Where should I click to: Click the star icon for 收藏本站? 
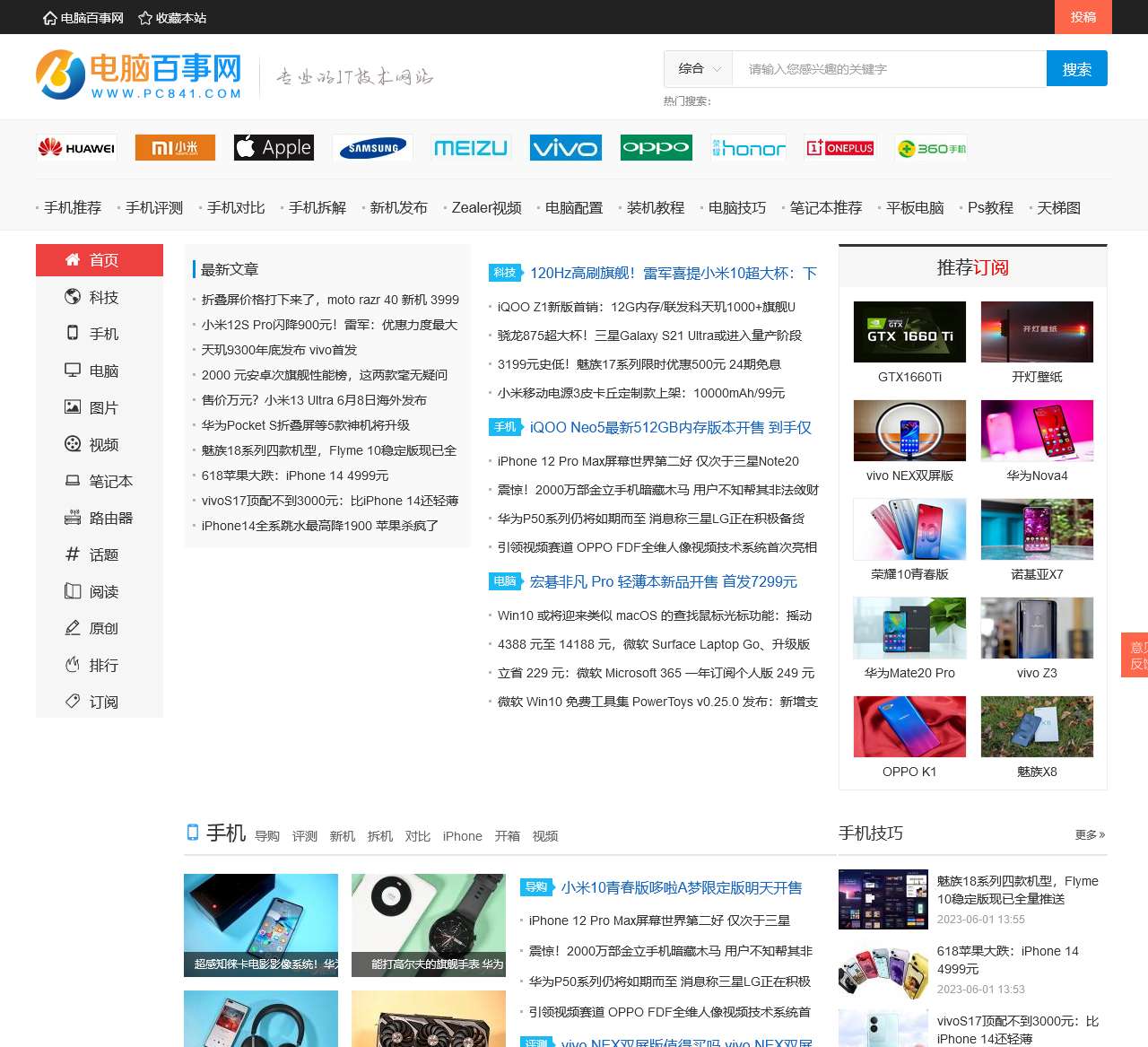[x=145, y=18]
